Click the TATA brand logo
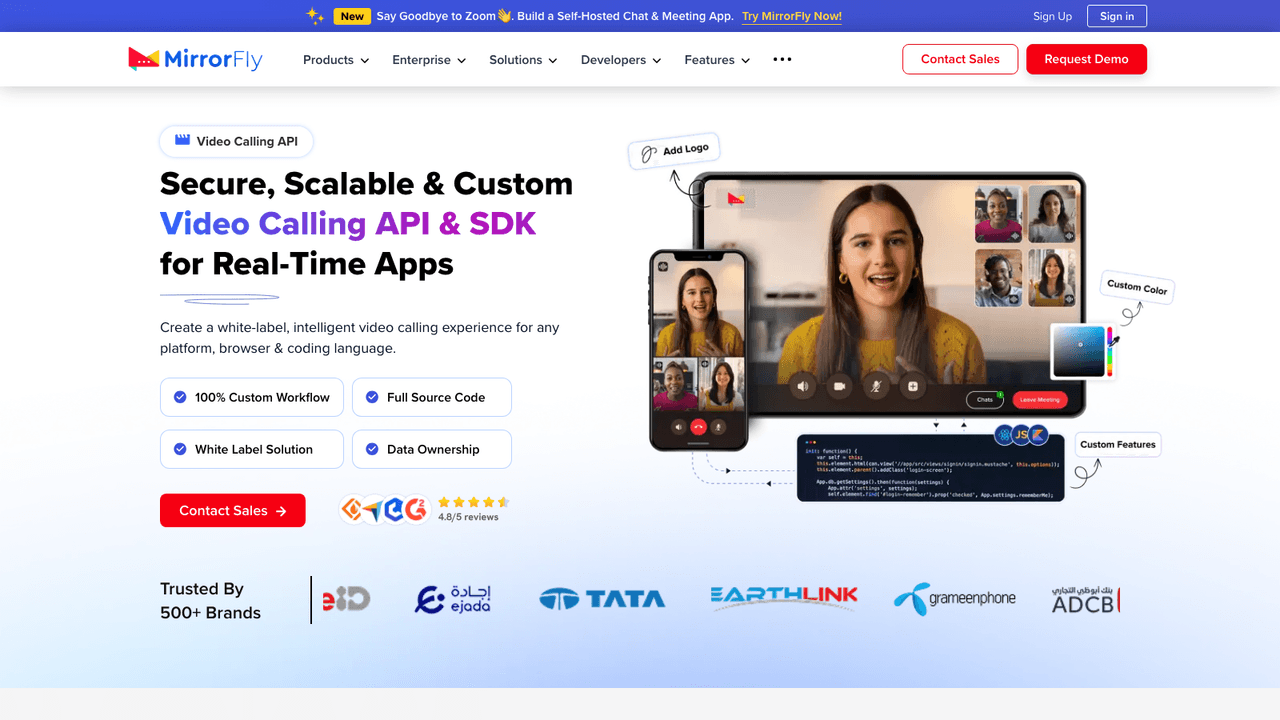Screen dimensions: 1280x720 click(x=602, y=599)
